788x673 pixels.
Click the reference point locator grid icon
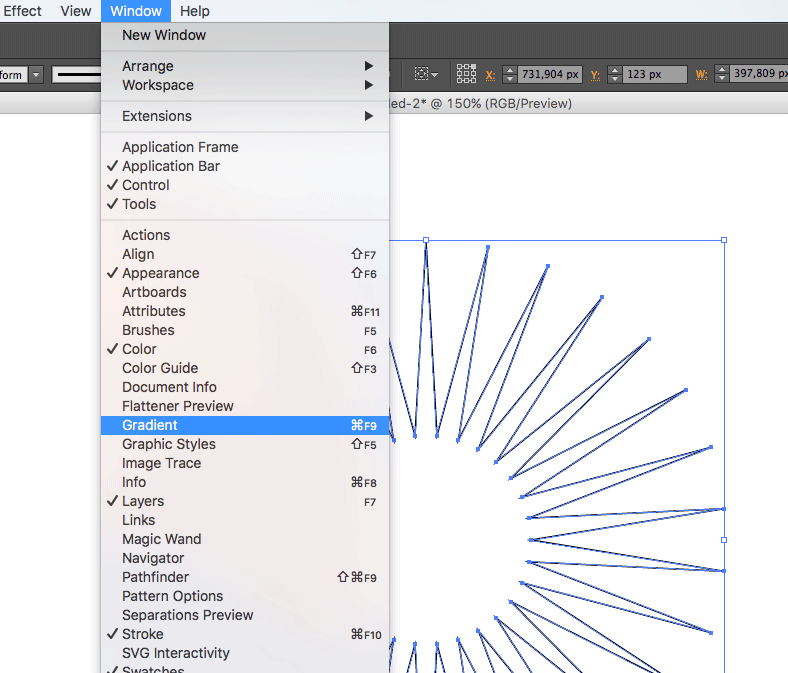coord(466,74)
